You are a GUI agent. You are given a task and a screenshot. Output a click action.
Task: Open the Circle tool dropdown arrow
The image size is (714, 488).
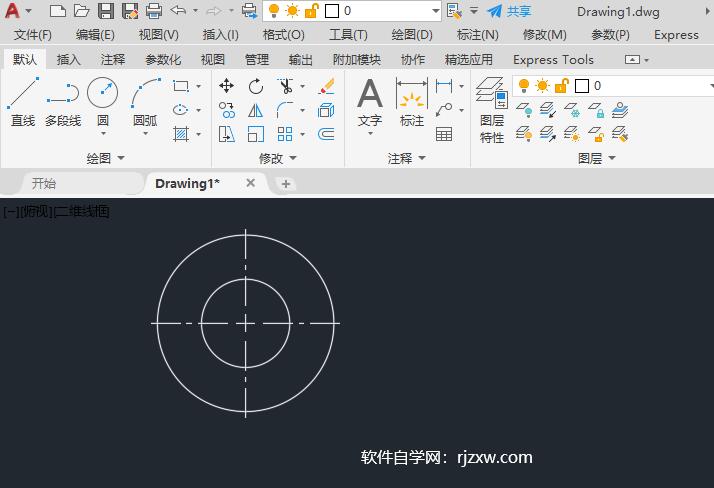(103, 133)
